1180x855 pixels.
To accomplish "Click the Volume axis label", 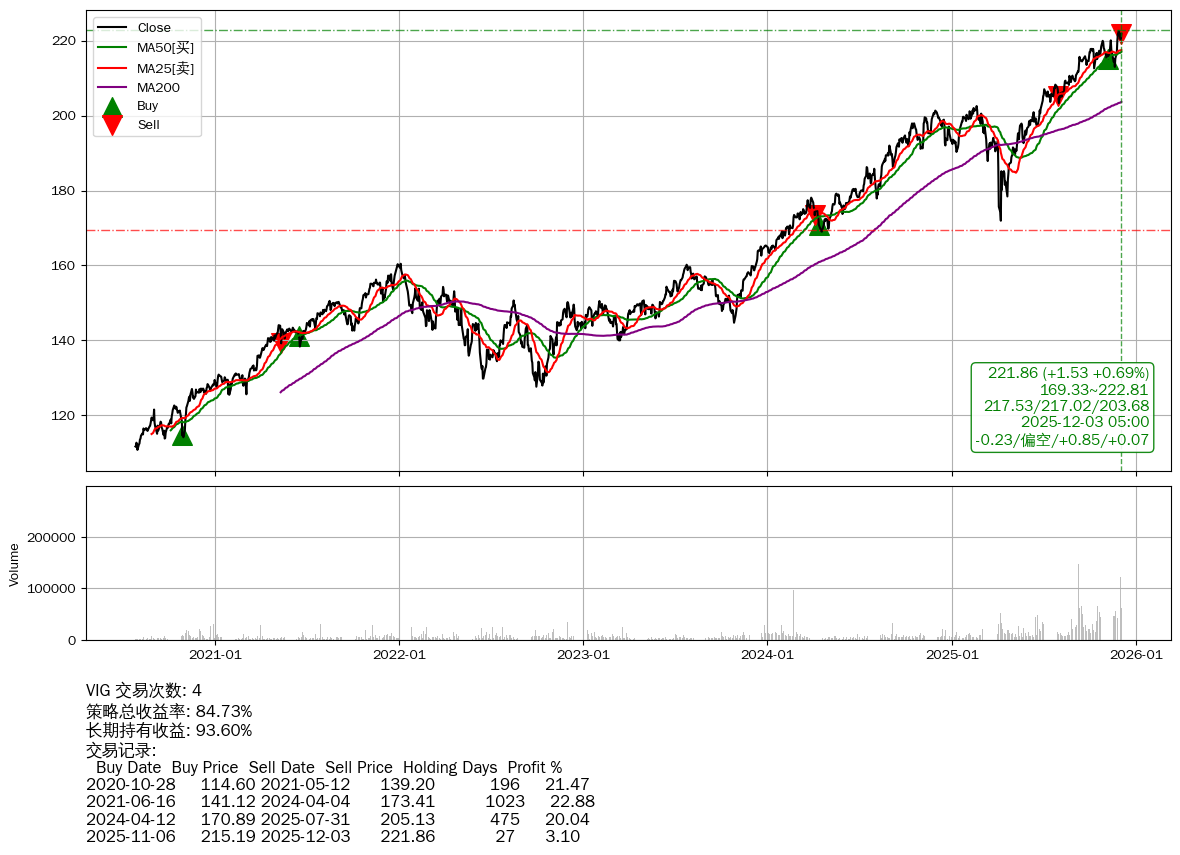I will click(14, 564).
